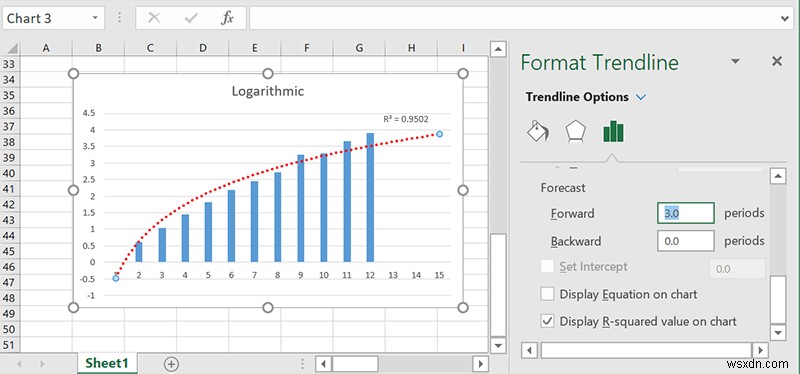
Task: Click the pane vertical scrollbar down arrow
Action: (x=778, y=333)
